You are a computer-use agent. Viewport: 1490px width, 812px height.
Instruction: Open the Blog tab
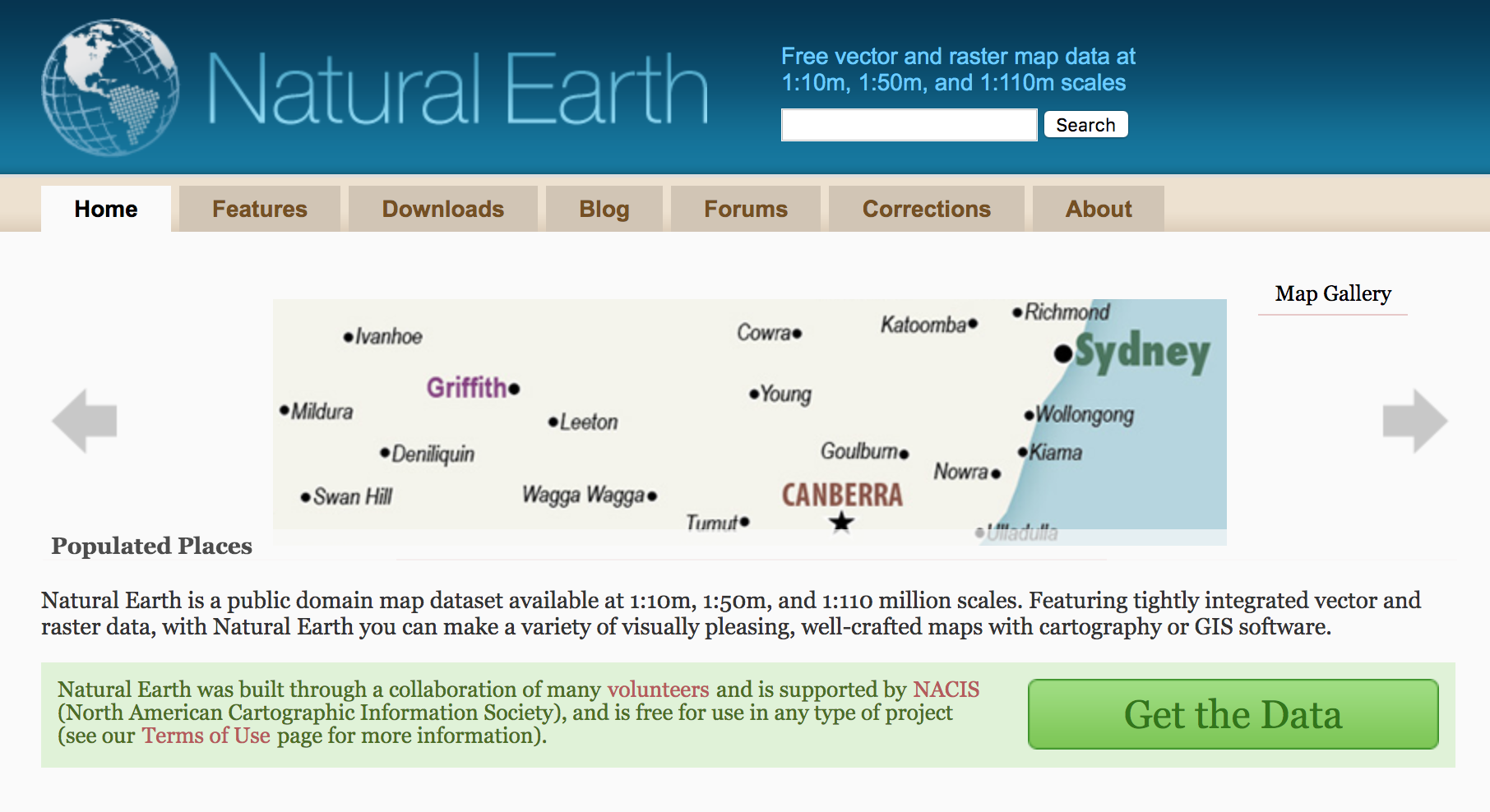pyautogui.click(x=604, y=209)
